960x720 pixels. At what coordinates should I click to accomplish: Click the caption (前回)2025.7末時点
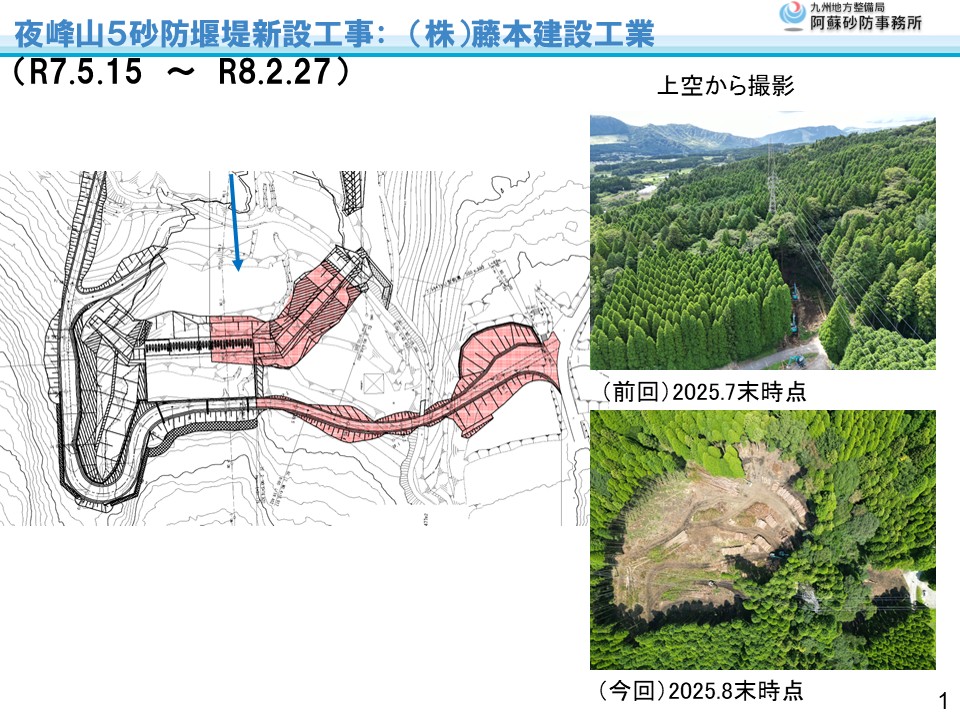click(701, 391)
